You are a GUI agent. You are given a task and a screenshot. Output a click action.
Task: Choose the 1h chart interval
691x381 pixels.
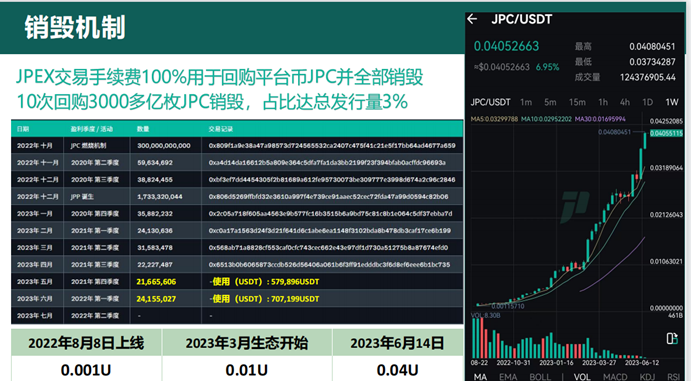click(x=603, y=102)
